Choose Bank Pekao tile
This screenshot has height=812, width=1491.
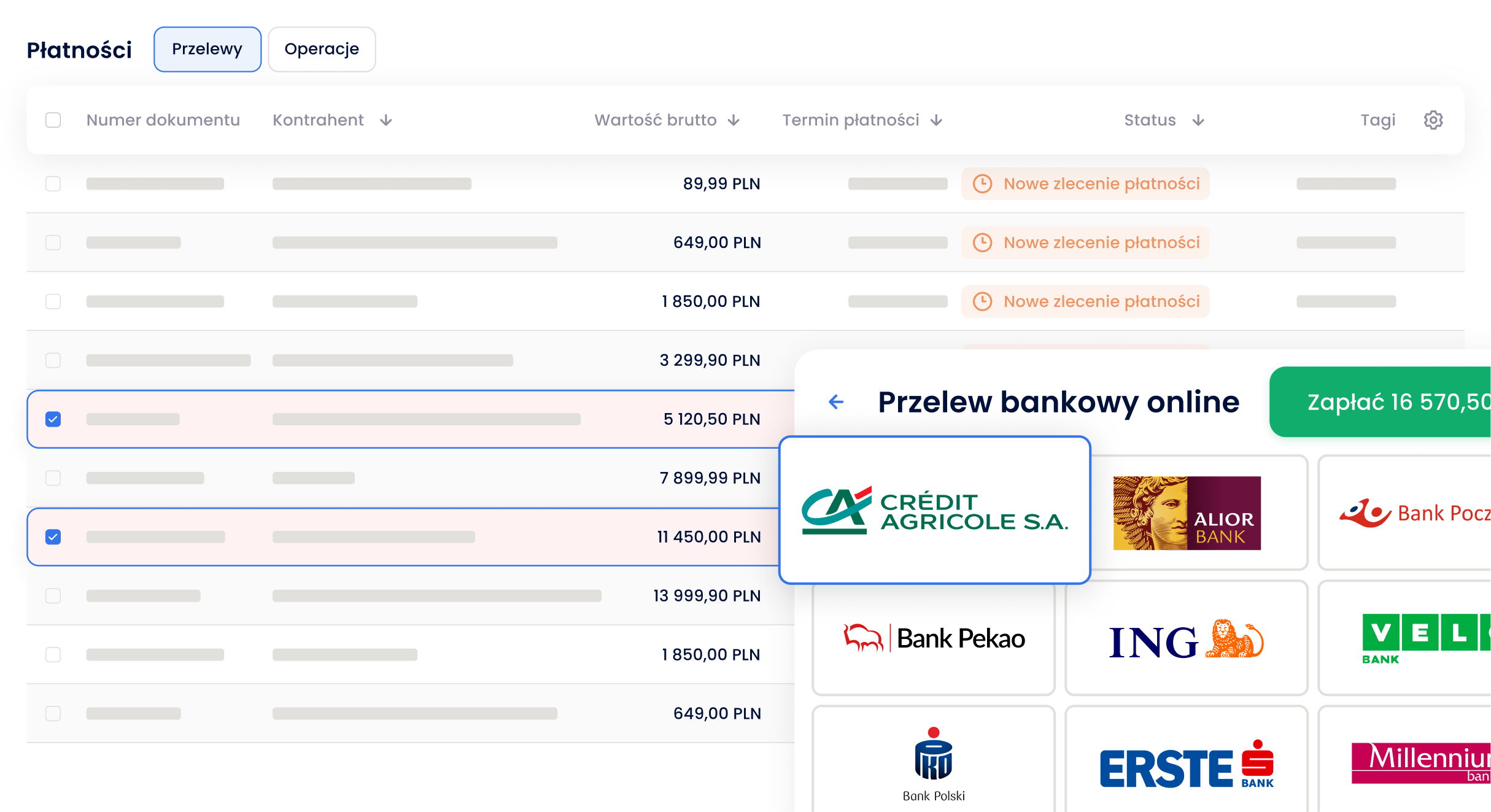pos(934,638)
